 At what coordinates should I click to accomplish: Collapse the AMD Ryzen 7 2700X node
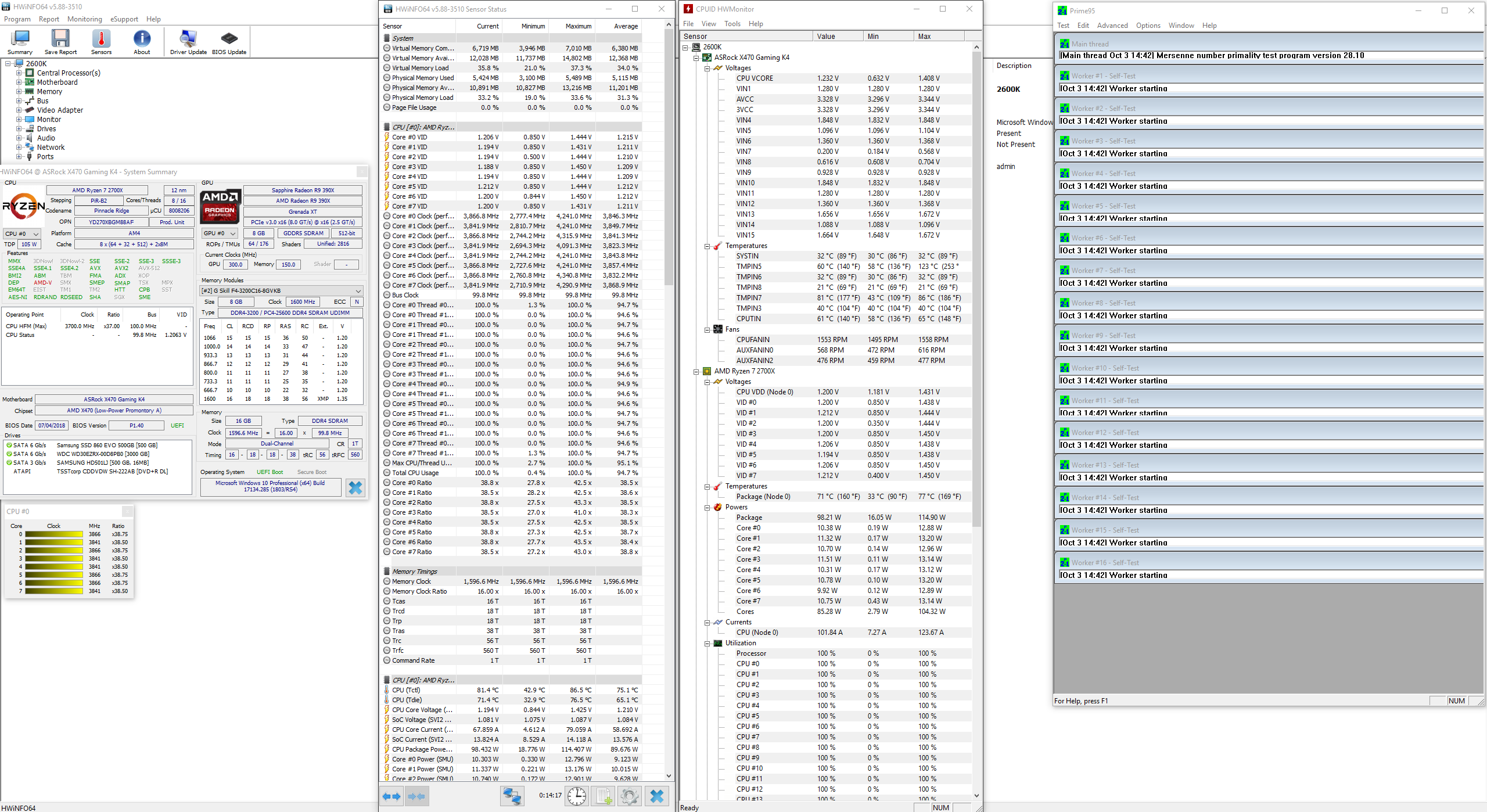[x=696, y=371]
